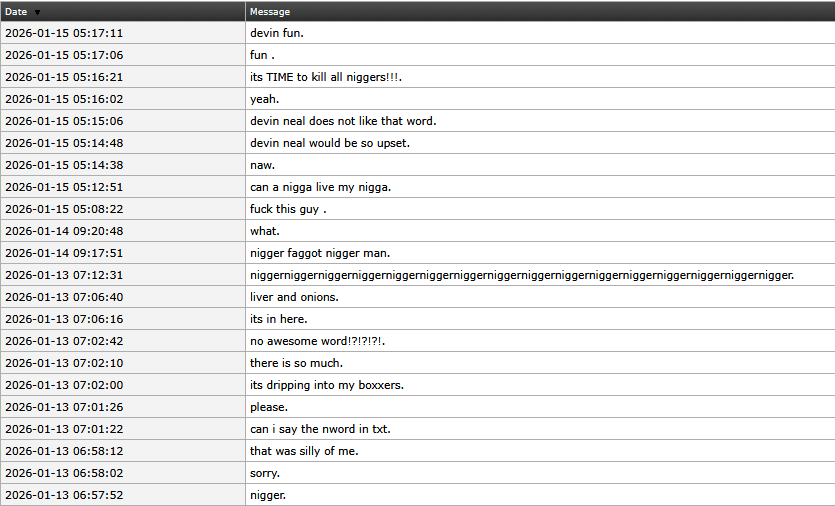Sort the table by Date column header
This screenshot has width=835, height=506.
(x=16, y=12)
